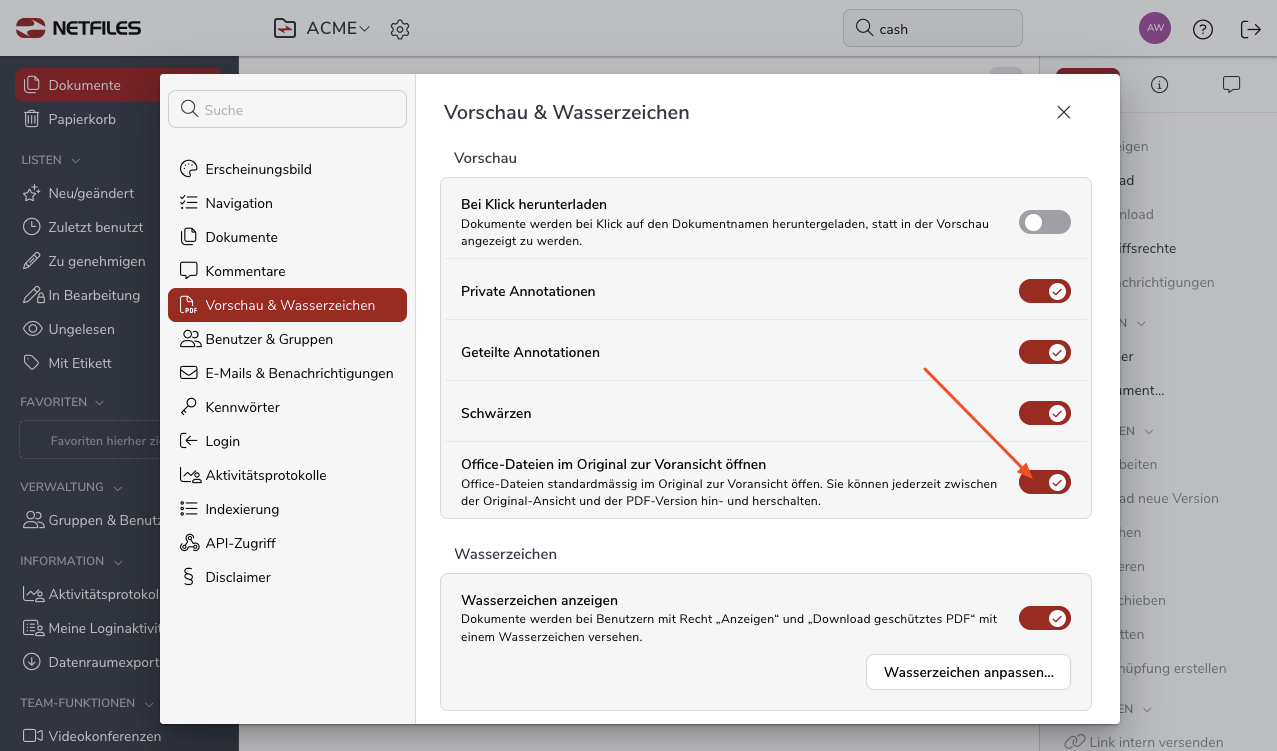Viewport: 1277px width, 751px height.
Task: Click the info circle panel icon
Action: coord(1159,85)
